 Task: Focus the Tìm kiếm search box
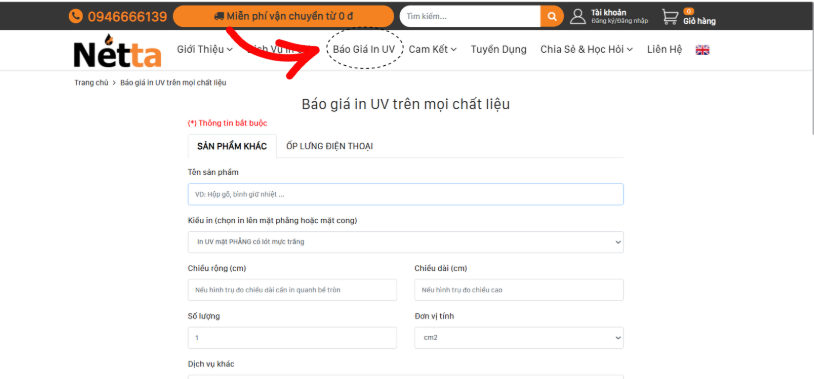coord(470,16)
